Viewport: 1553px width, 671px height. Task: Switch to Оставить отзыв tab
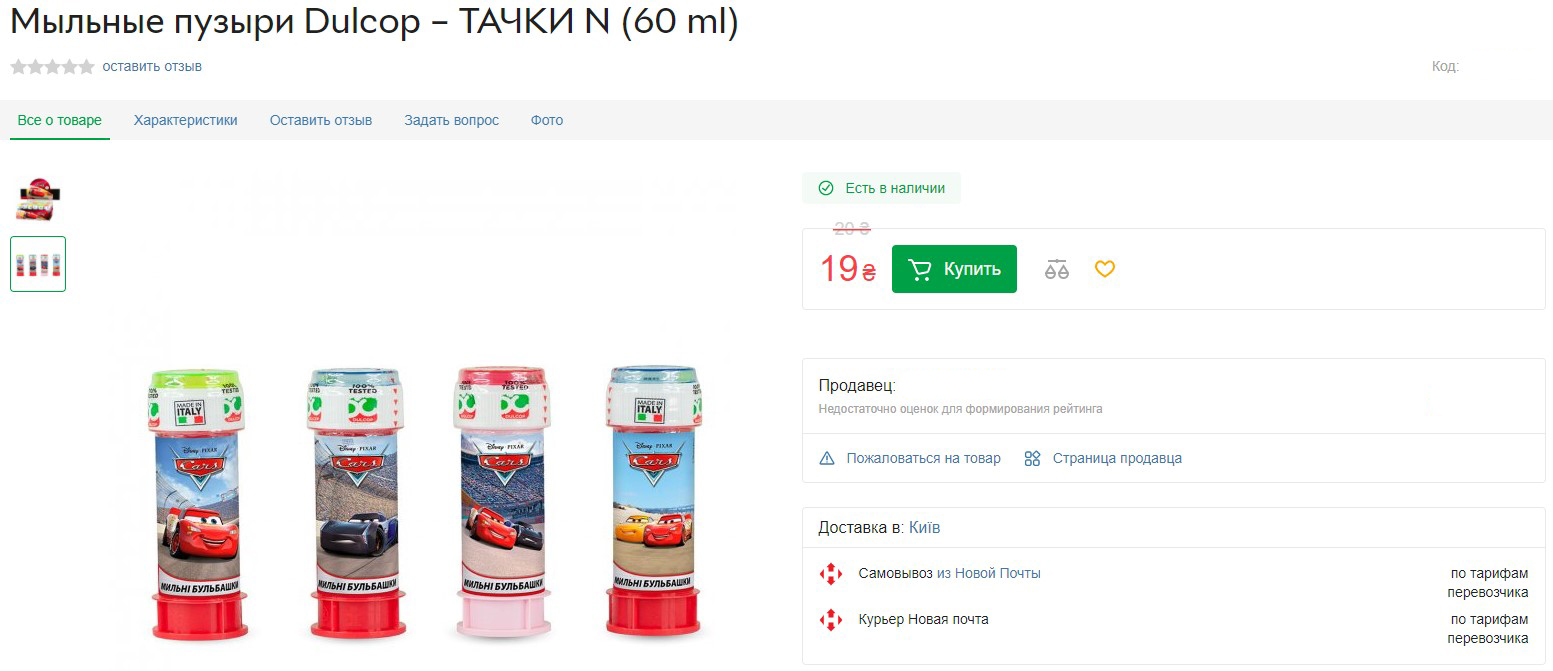pyautogui.click(x=321, y=120)
